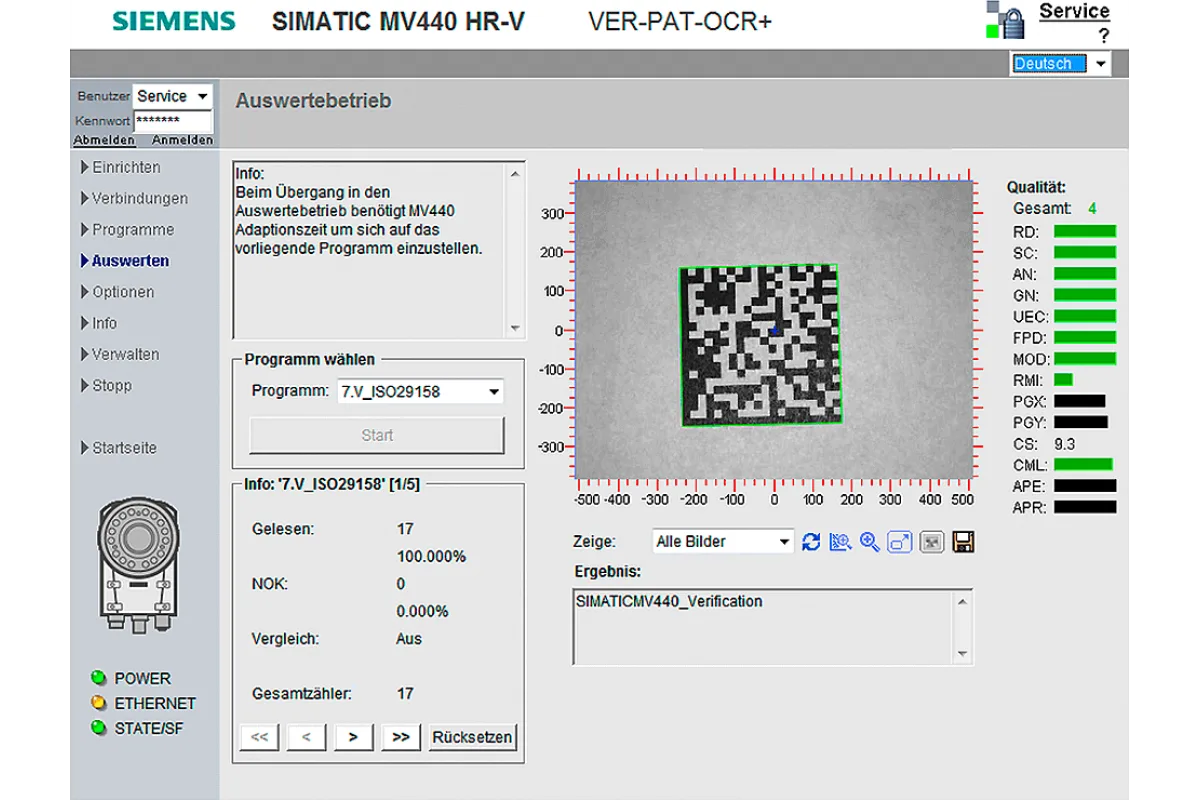Click the Rücksetzen button
The image size is (1200, 800).
coord(472,738)
